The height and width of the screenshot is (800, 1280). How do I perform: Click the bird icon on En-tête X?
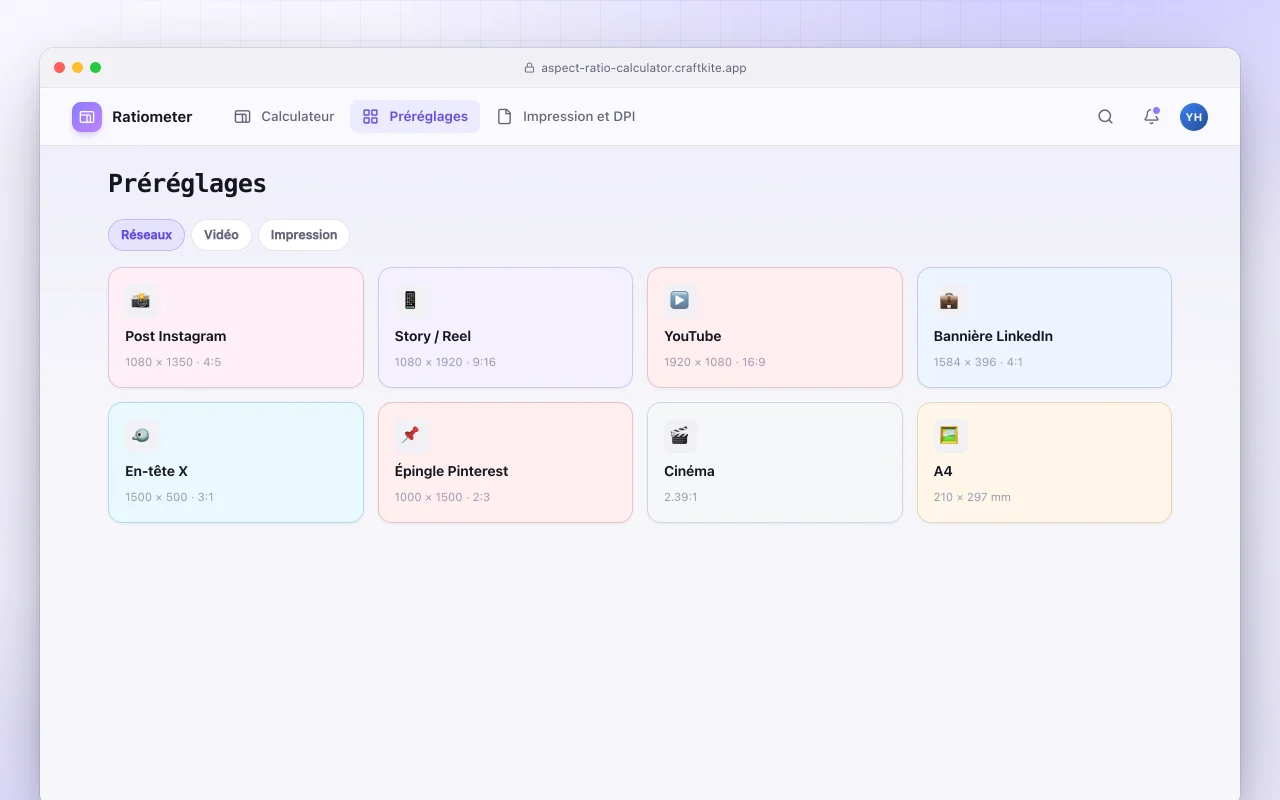(x=141, y=435)
